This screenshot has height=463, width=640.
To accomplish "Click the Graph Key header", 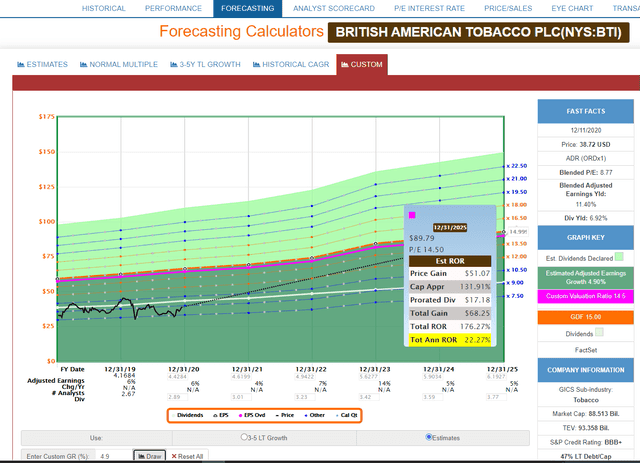I will tap(585, 238).
